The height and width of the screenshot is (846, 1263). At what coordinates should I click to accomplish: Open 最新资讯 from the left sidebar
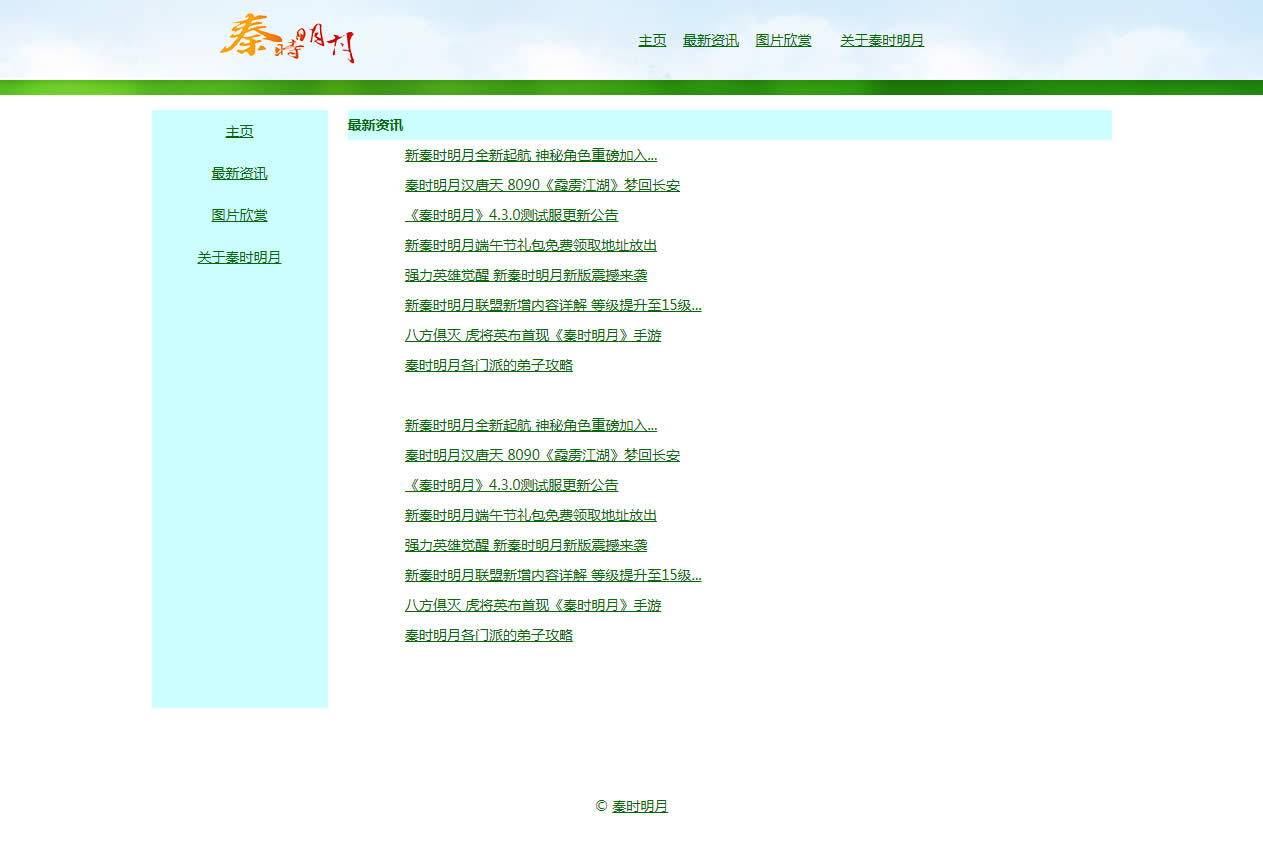(239, 174)
